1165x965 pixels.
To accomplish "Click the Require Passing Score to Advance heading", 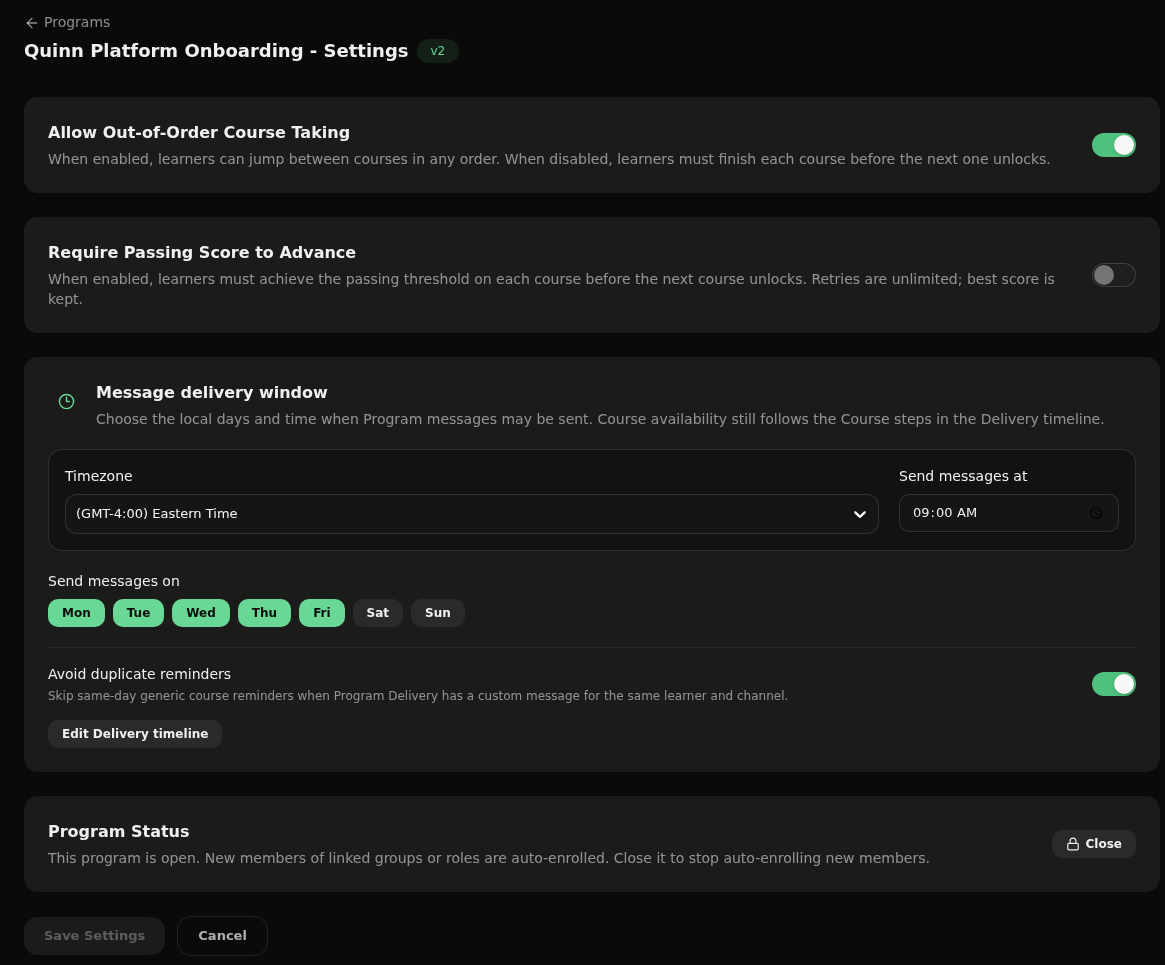I will [202, 253].
